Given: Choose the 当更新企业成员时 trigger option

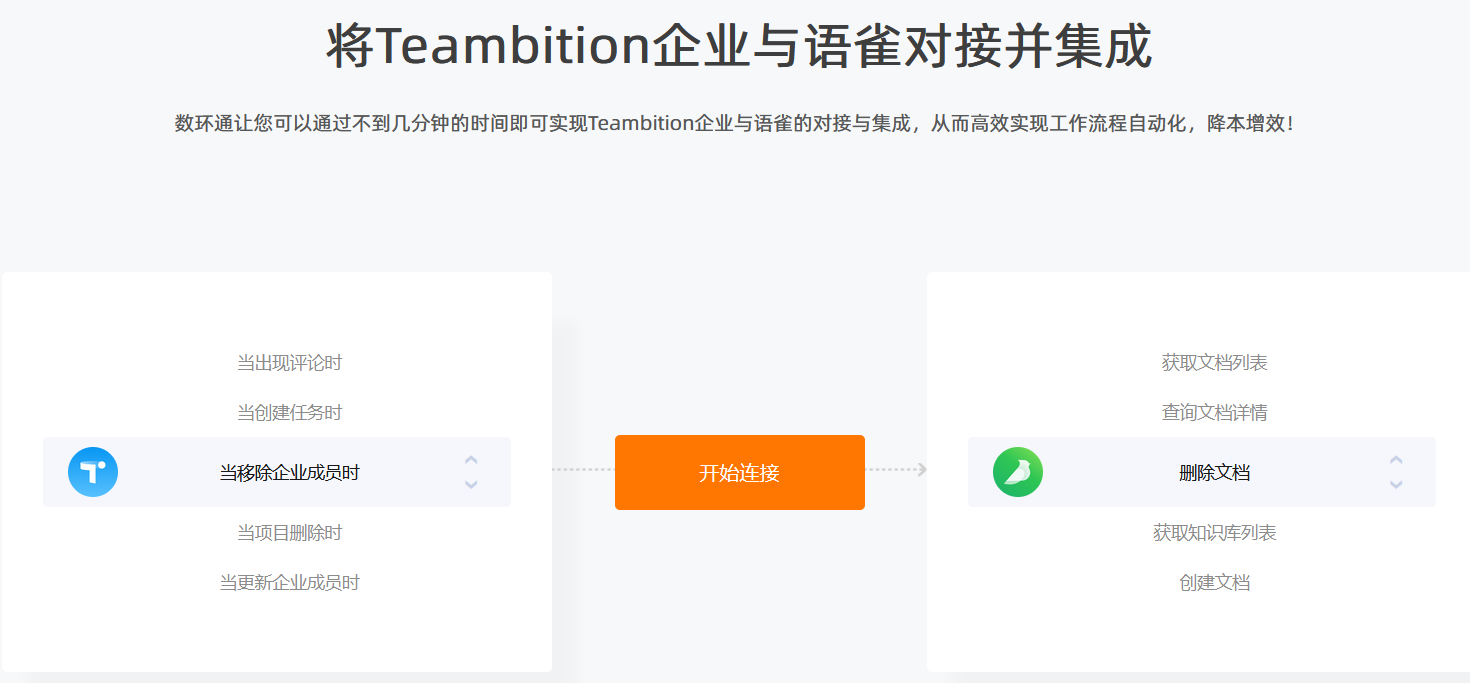Looking at the screenshot, I should click(289, 583).
